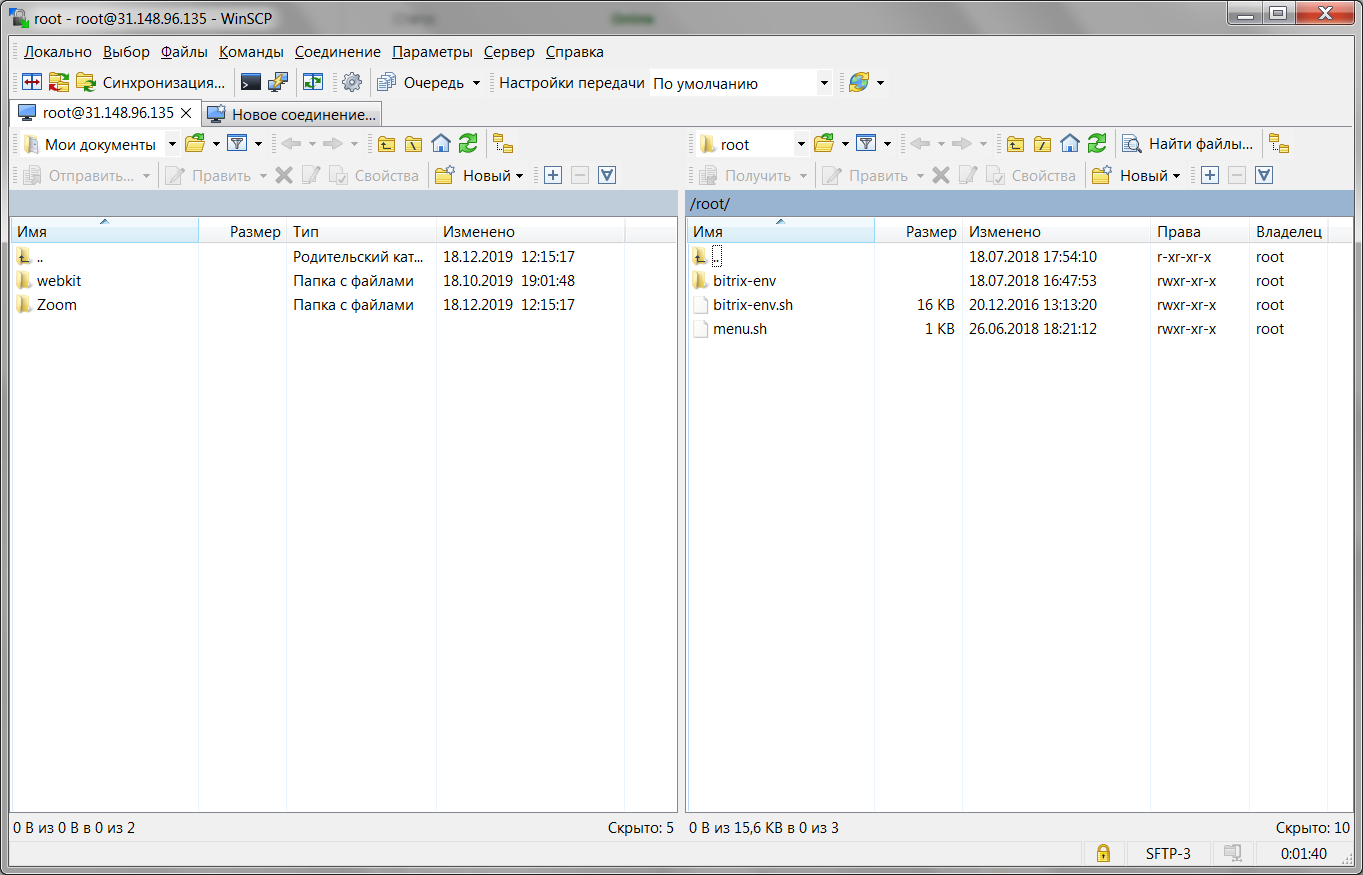Click the Очередь queue button

[421, 83]
